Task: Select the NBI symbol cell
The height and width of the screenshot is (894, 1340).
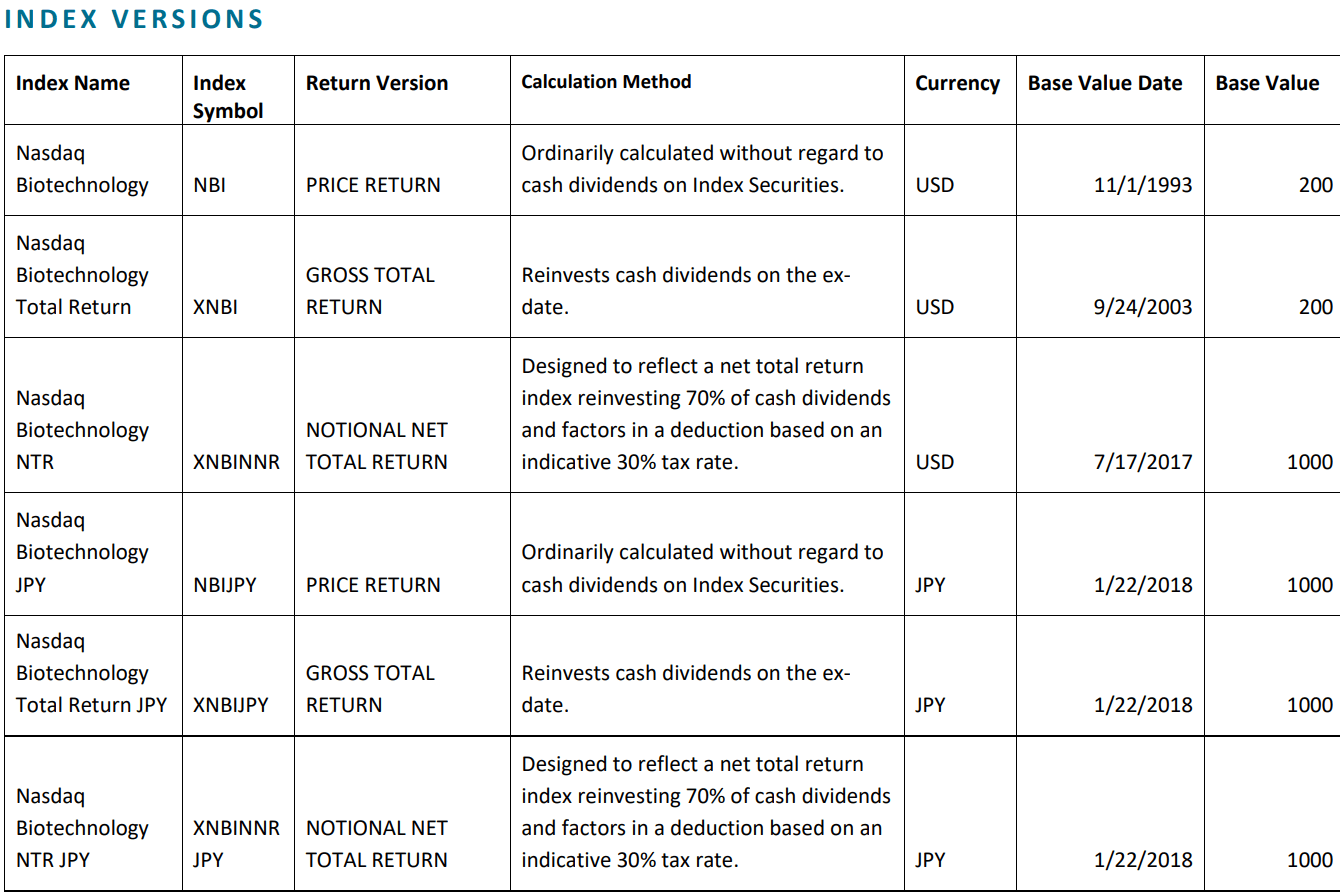Action: click(209, 185)
